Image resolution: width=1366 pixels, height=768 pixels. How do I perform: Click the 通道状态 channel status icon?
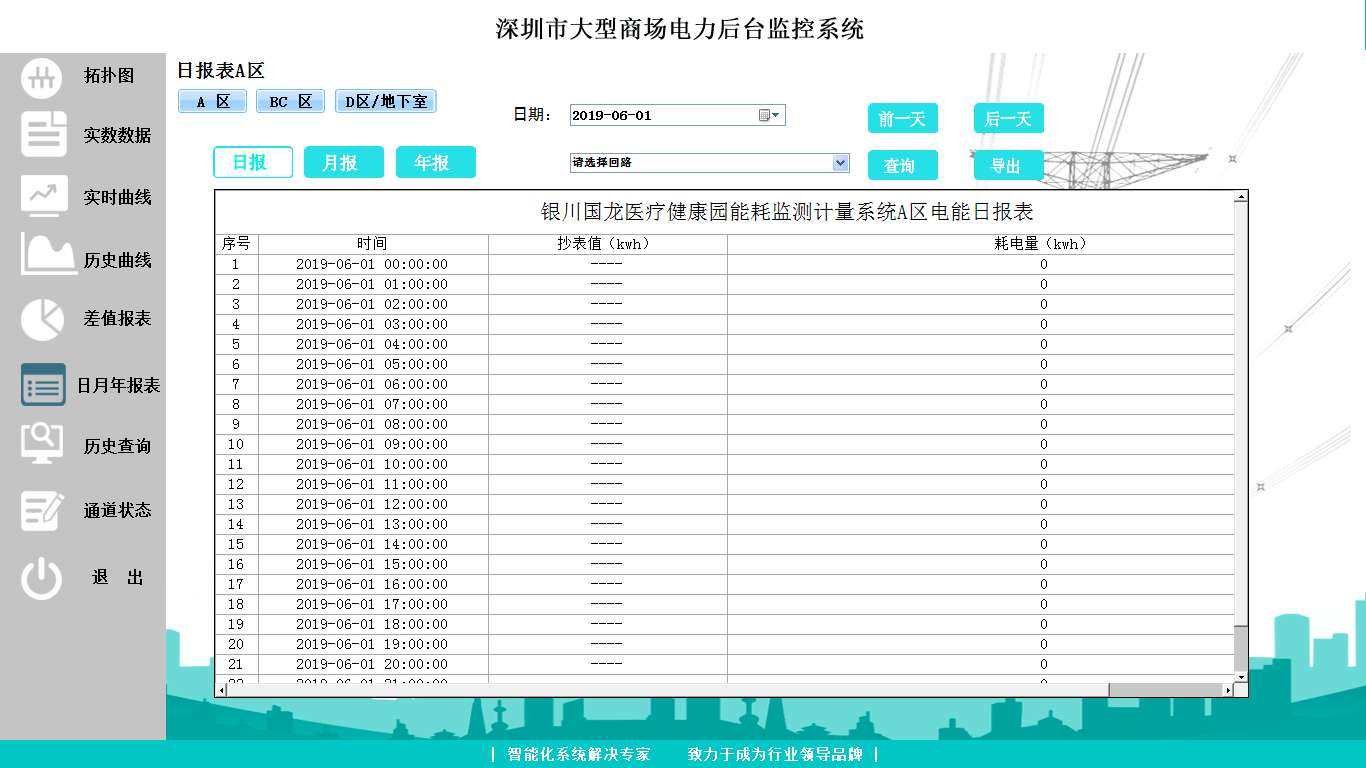click(43, 510)
